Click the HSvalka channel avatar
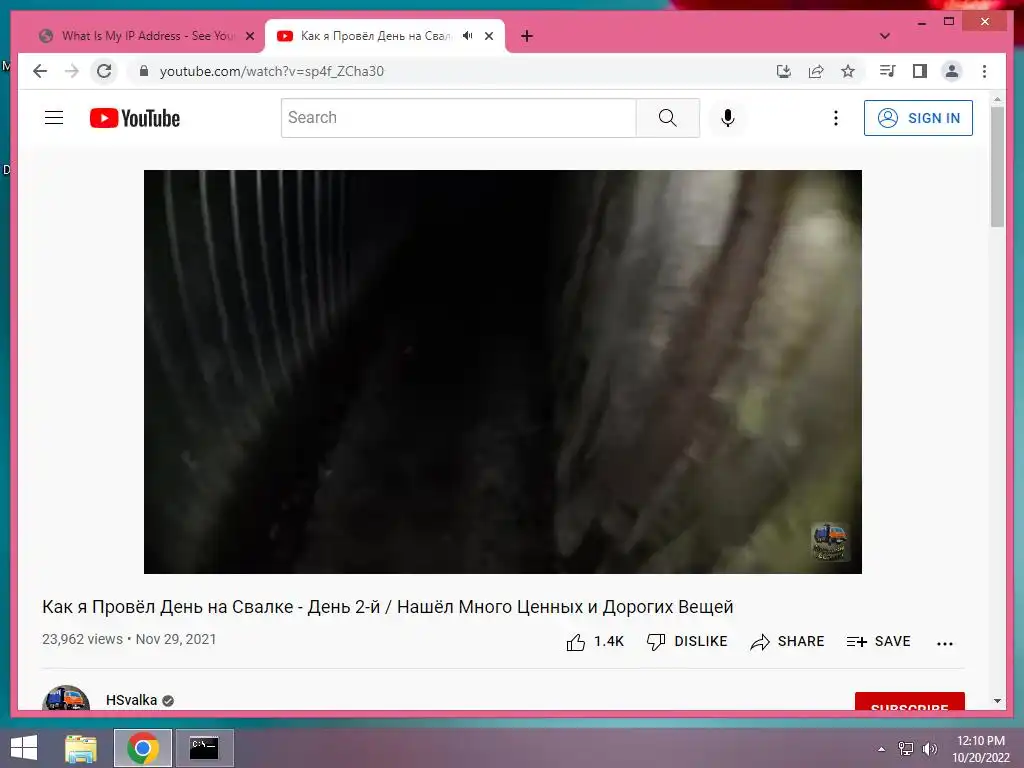The width and height of the screenshot is (1024, 768). pos(66,698)
